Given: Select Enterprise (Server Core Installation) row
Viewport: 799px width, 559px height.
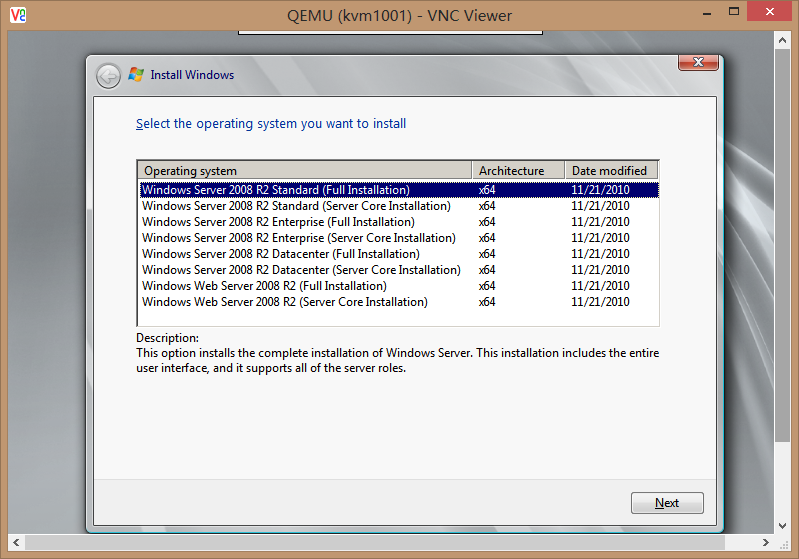Looking at the screenshot, I should coord(399,238).
